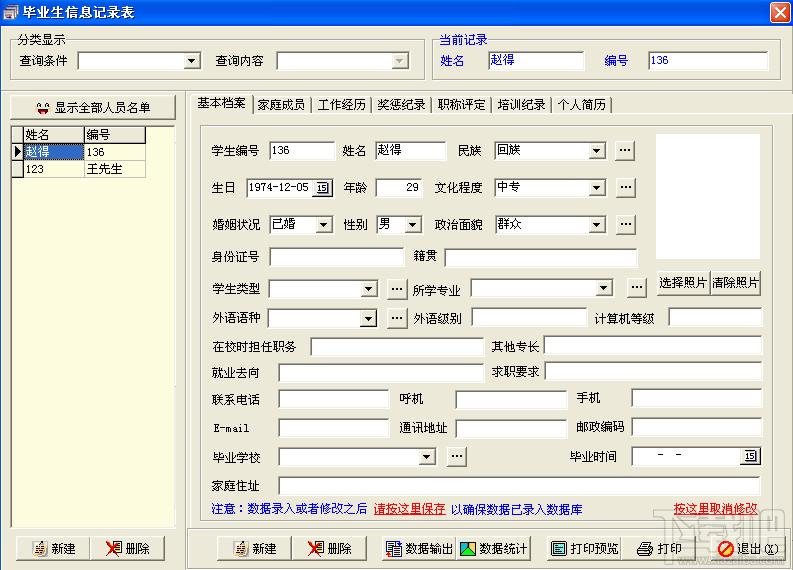The height and width of the screenshot is (570, 793).
Task: Switch to the 家庭成员 tab
Action: pyautogui.click(x=281, y=104)
